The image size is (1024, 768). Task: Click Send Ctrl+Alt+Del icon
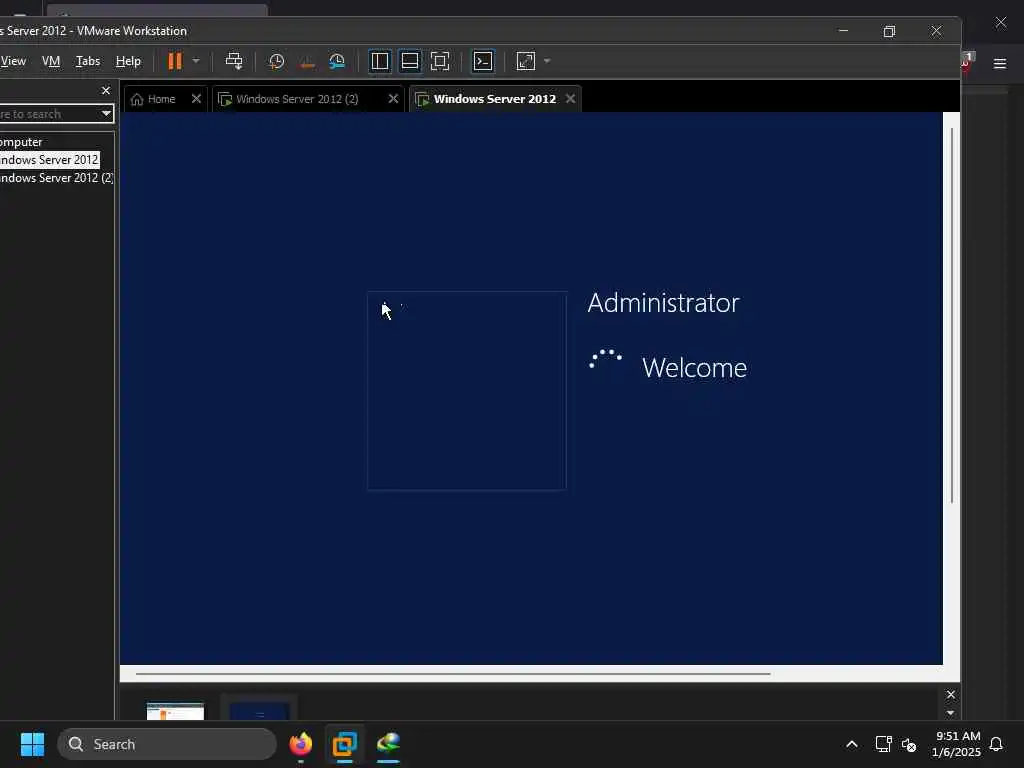point(234,61)
